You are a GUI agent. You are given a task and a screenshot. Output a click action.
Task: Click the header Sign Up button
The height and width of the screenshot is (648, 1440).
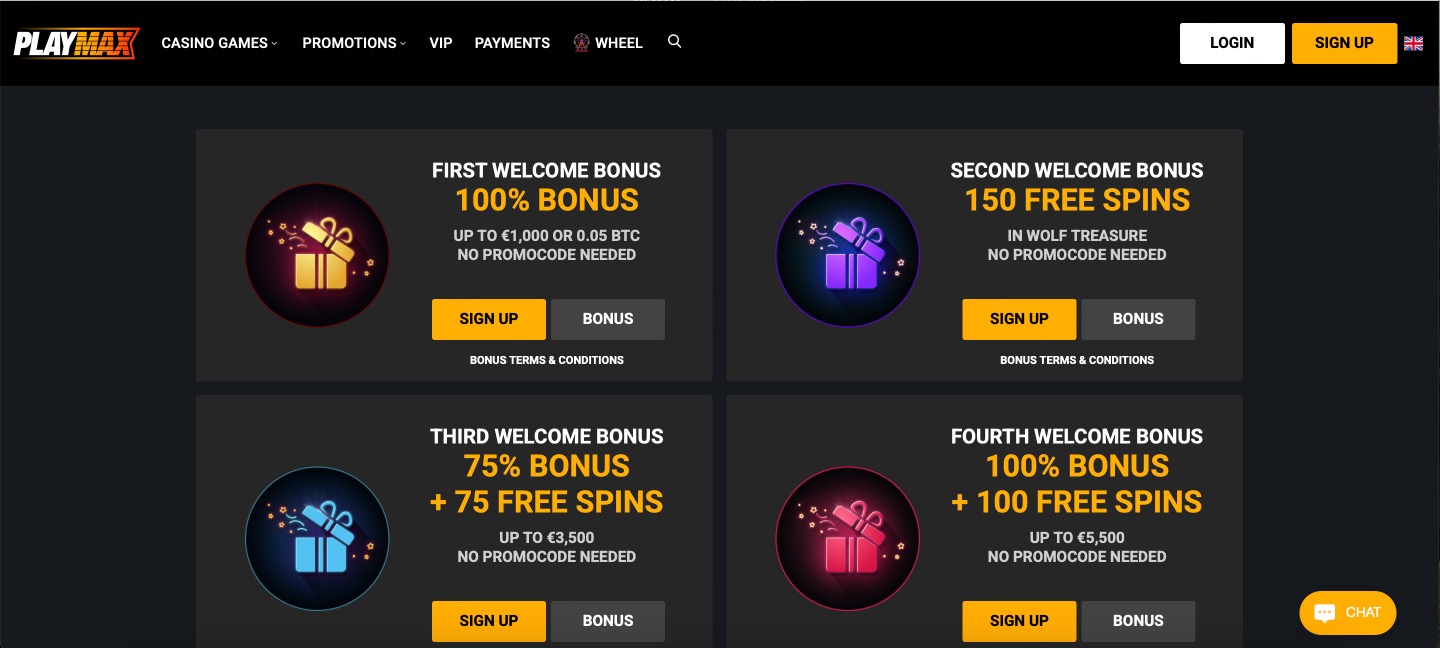pos(1344,43)
